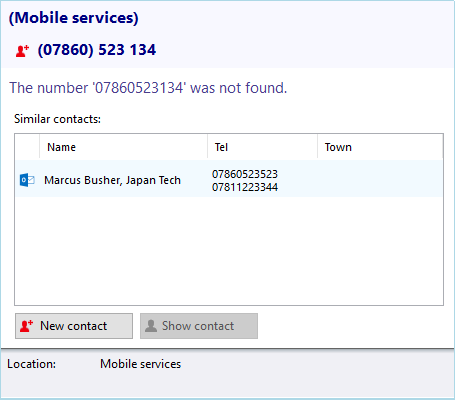Sort by the Town column header

pyautogui.click(x=380, y=147)
